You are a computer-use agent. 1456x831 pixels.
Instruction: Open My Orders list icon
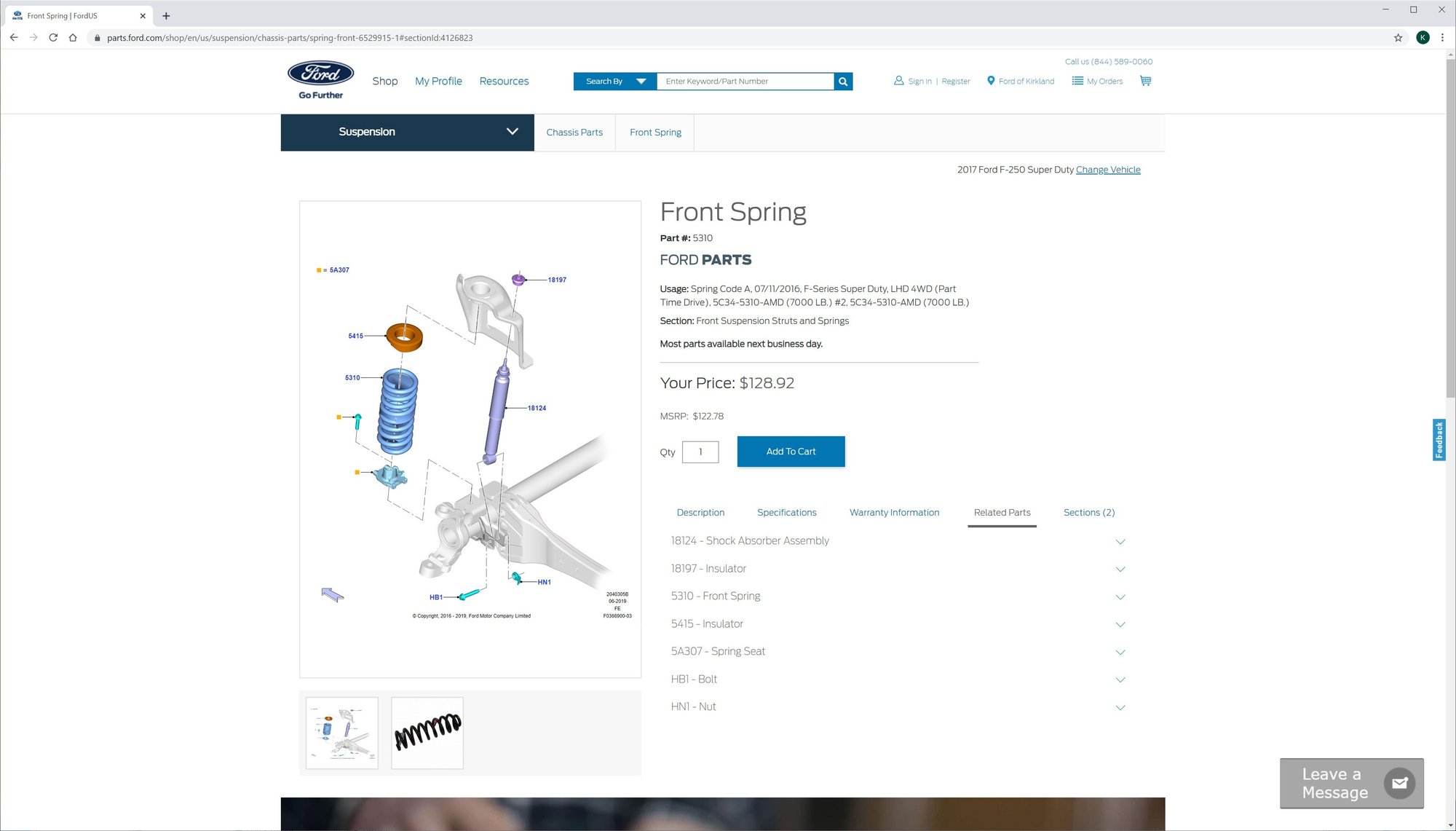click(x=1077, y=81)
